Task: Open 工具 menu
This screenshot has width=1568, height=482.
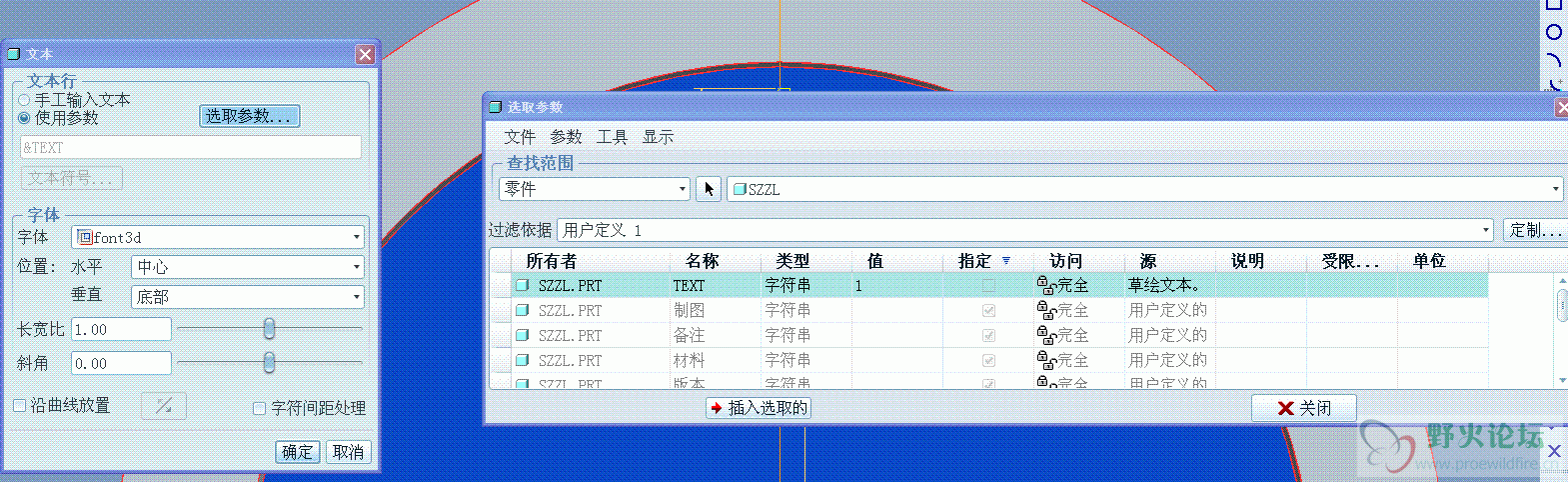Action: 612,137
